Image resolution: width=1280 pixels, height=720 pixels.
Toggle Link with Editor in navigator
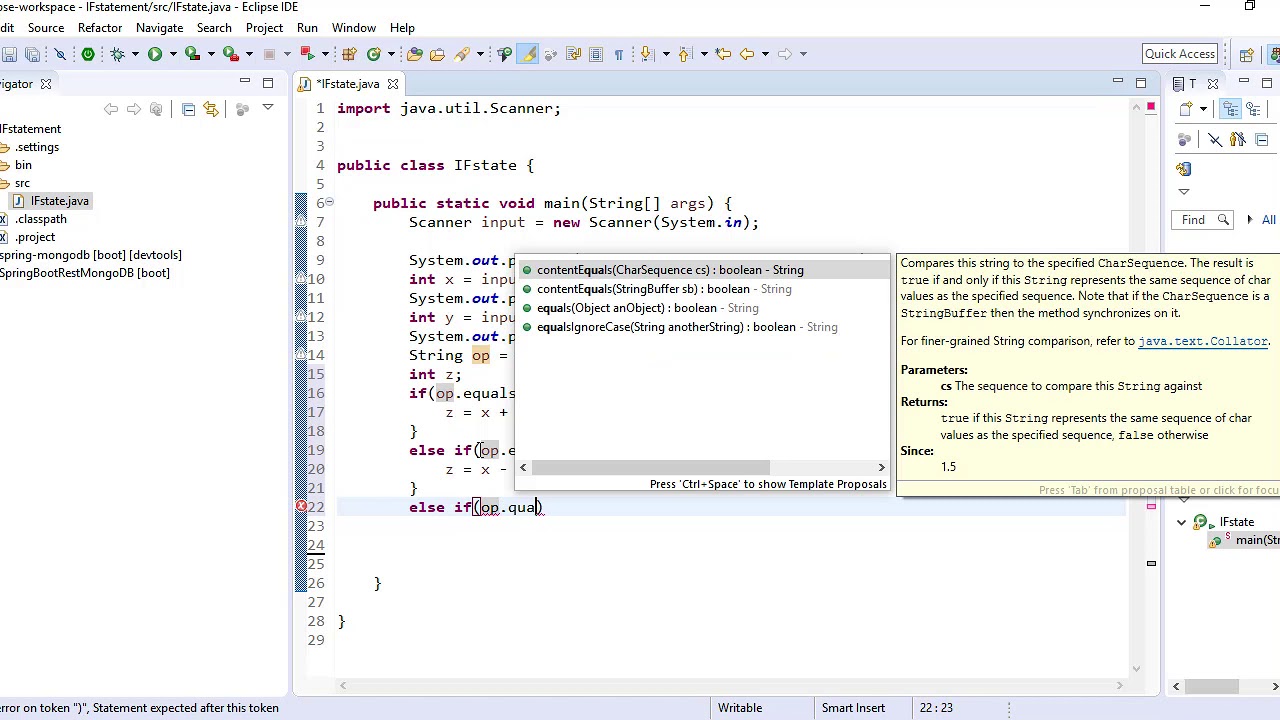(210, 109)
